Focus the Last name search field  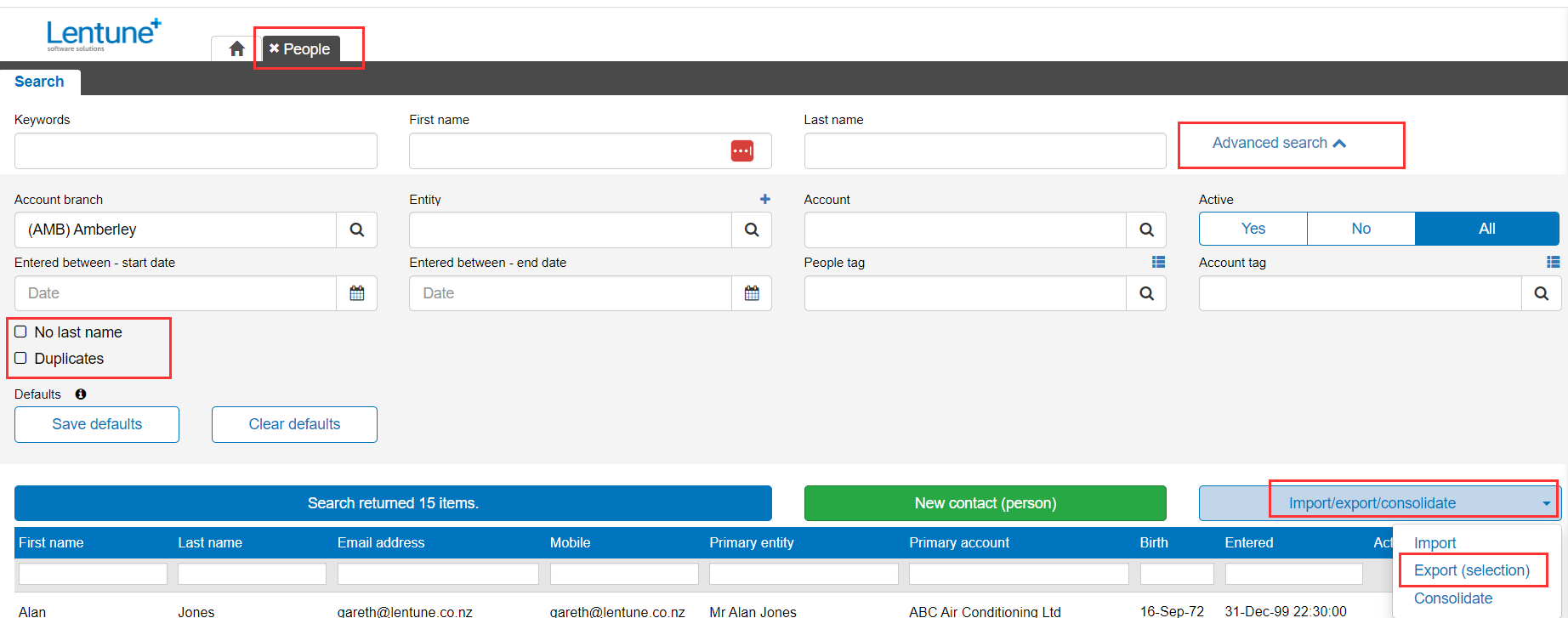[985, 150]
